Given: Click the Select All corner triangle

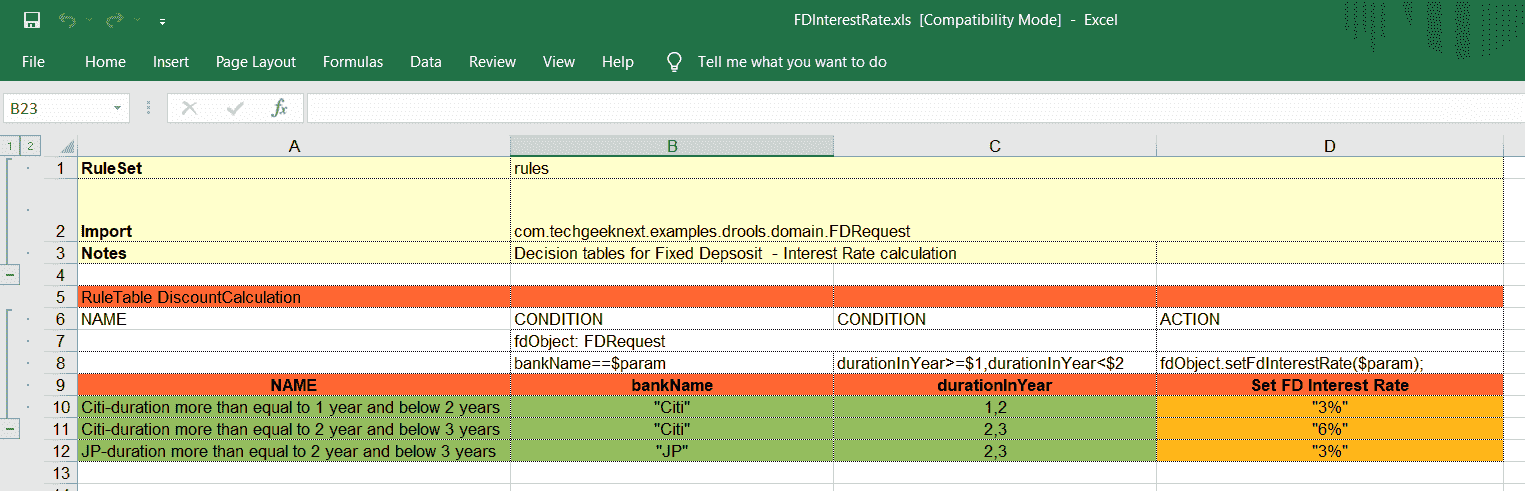Looking at the screenshot, I should click(67, 147).
